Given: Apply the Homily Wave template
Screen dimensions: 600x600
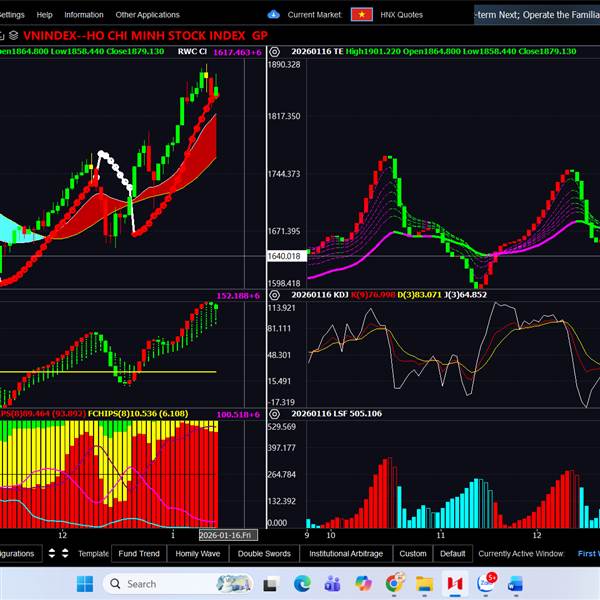Looking at the screenshot, I should [x=197, y=553].
